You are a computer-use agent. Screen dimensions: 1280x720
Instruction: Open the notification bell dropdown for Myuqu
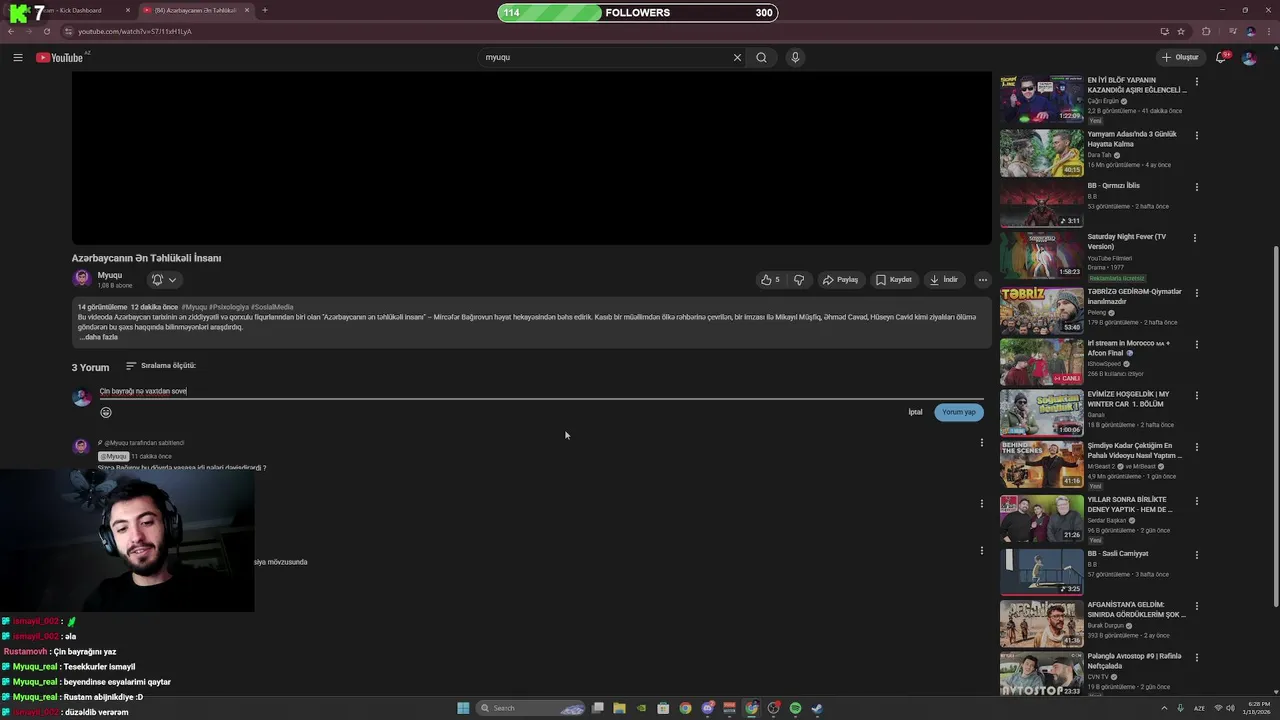coord(164,280)
